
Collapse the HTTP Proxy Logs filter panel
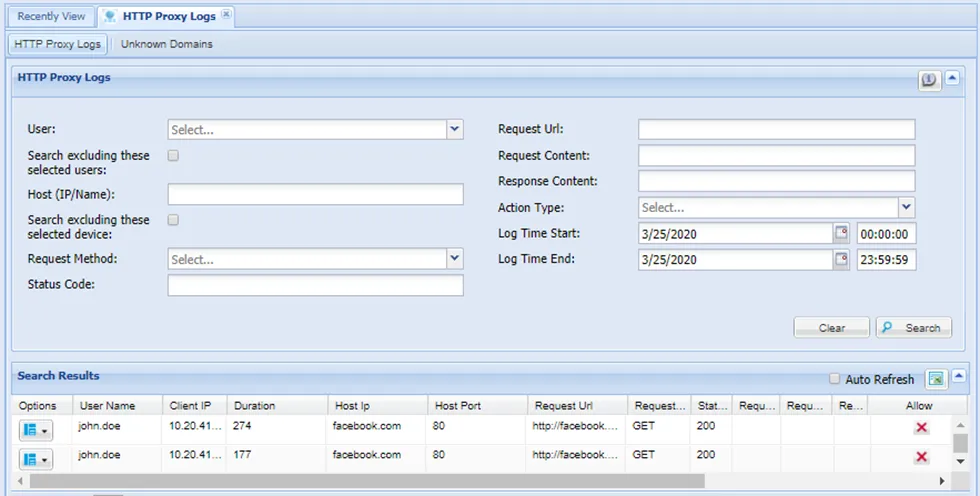(952, 78)
